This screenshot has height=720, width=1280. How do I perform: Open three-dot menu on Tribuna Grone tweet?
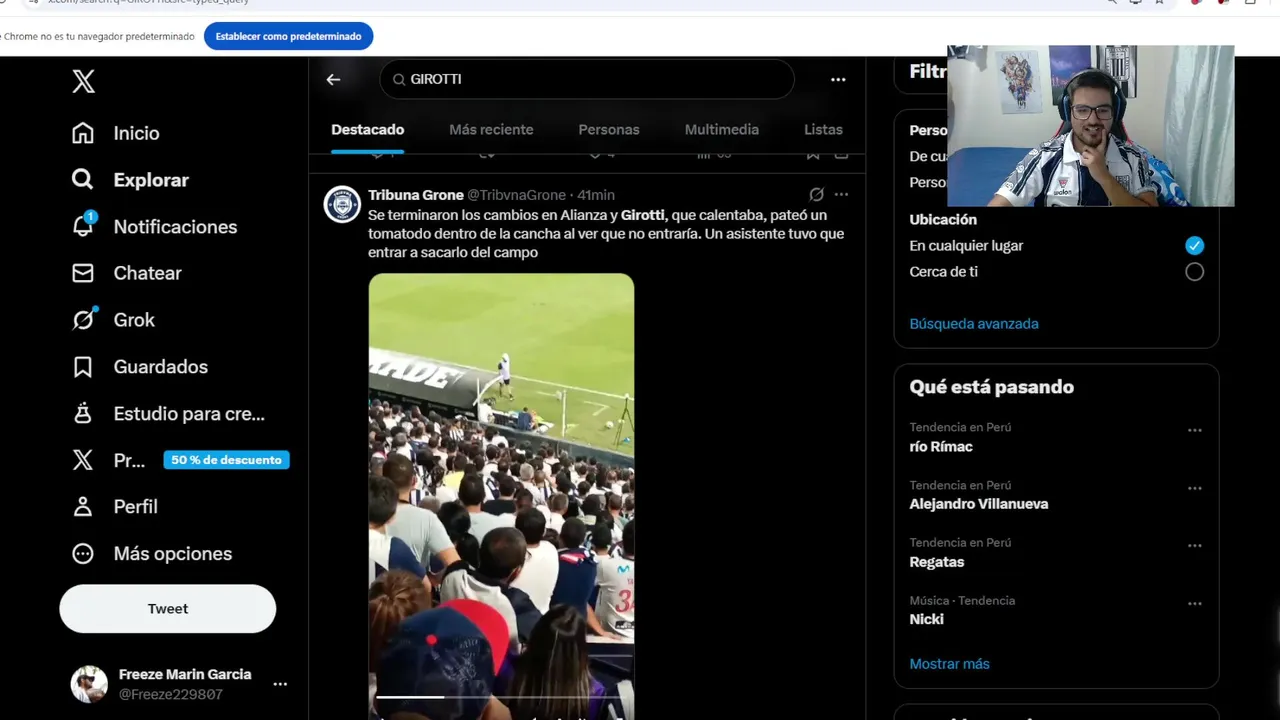pos(841,195)
